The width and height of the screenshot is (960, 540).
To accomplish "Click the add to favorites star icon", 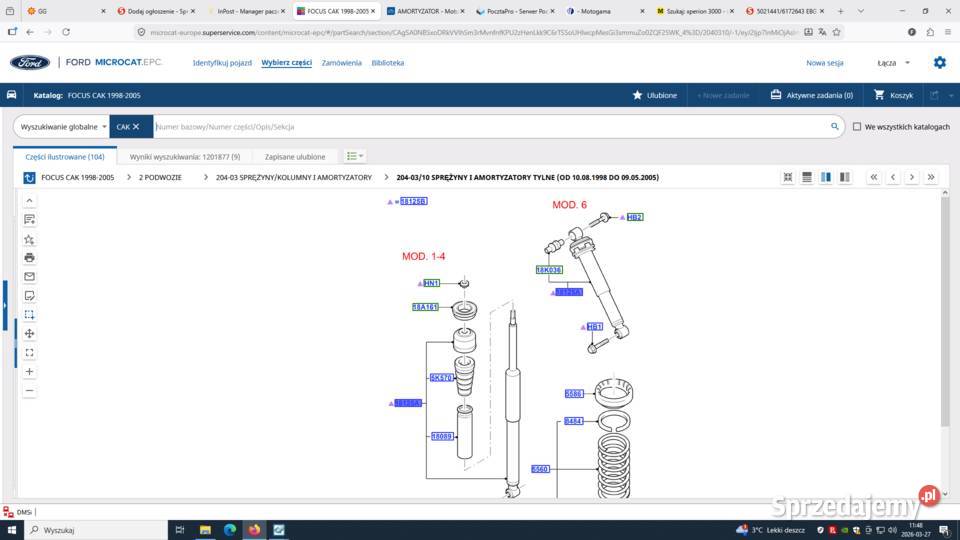I will click(x=29, y=239).
